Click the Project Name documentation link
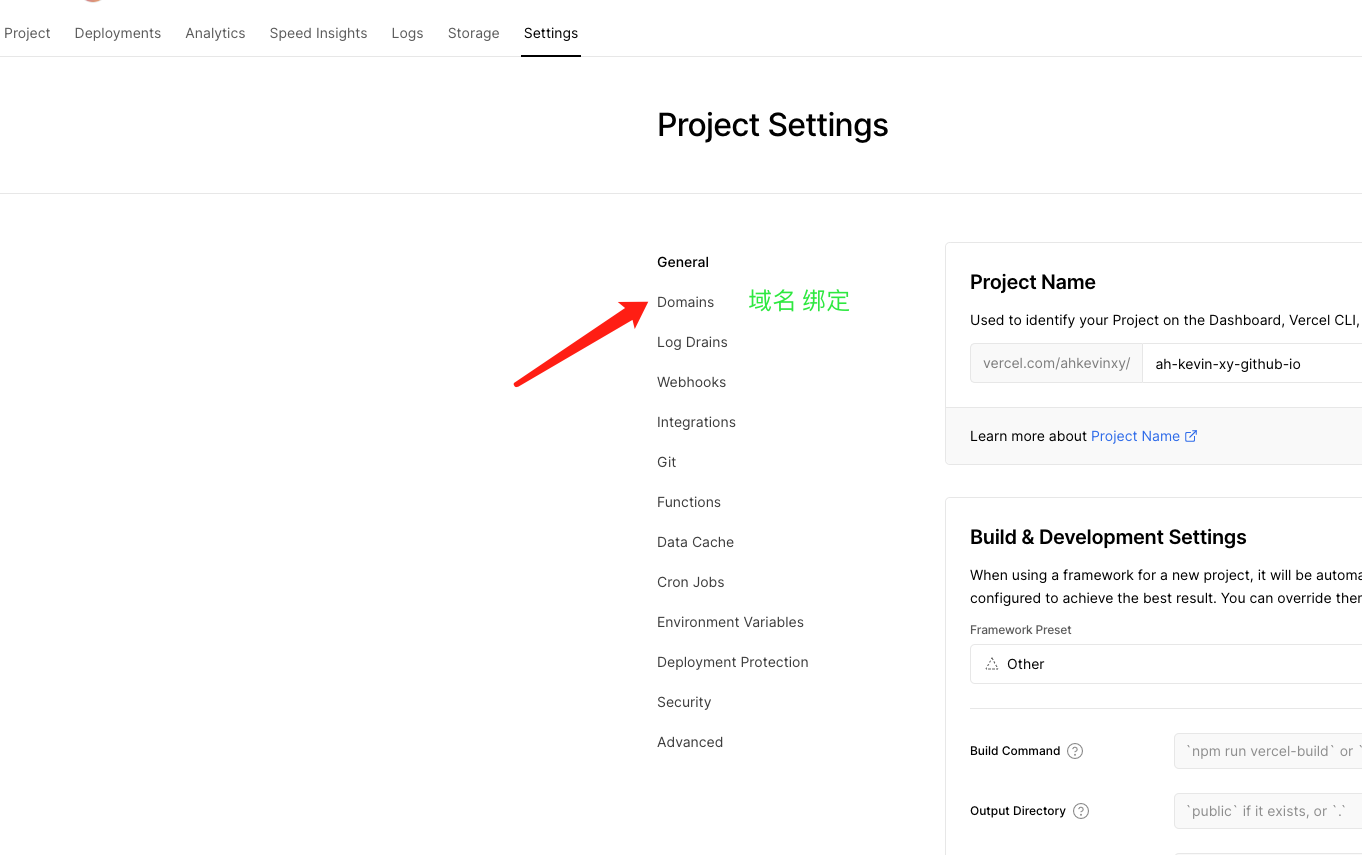1362x855 pixels. [1135, 436]
